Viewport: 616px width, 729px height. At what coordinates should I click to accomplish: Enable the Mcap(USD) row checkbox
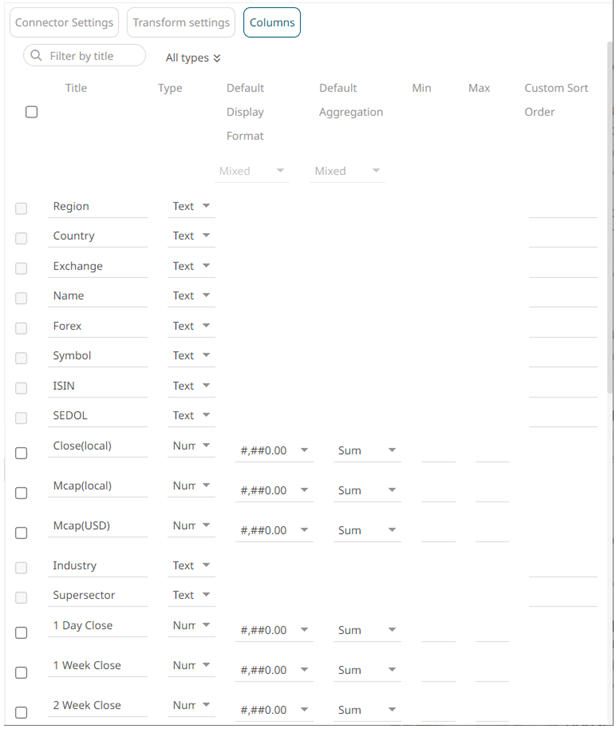coord(21,533)
